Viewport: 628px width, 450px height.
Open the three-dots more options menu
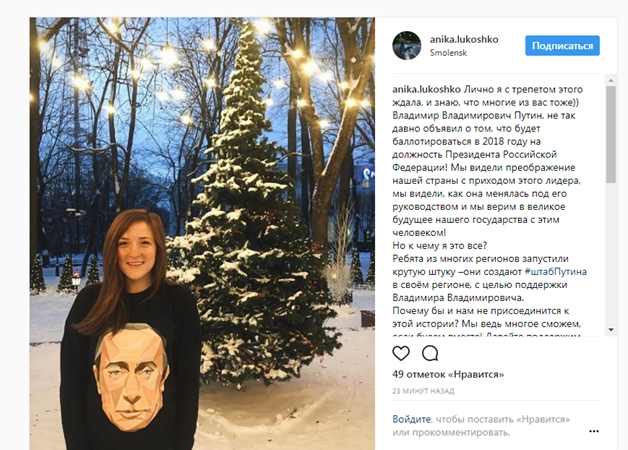tap(594, 431)
